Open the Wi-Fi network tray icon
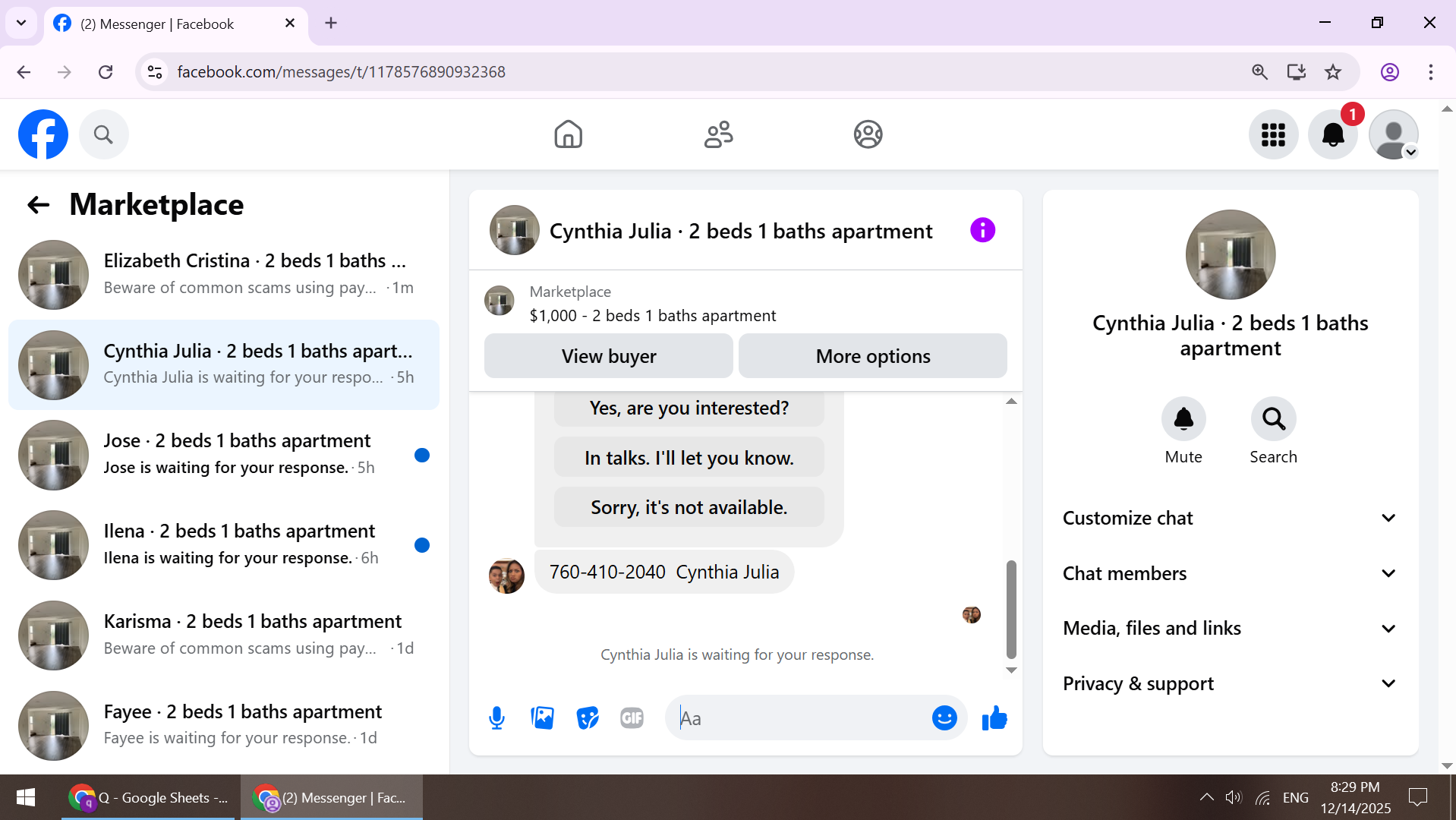 (x=1262, y=797)
